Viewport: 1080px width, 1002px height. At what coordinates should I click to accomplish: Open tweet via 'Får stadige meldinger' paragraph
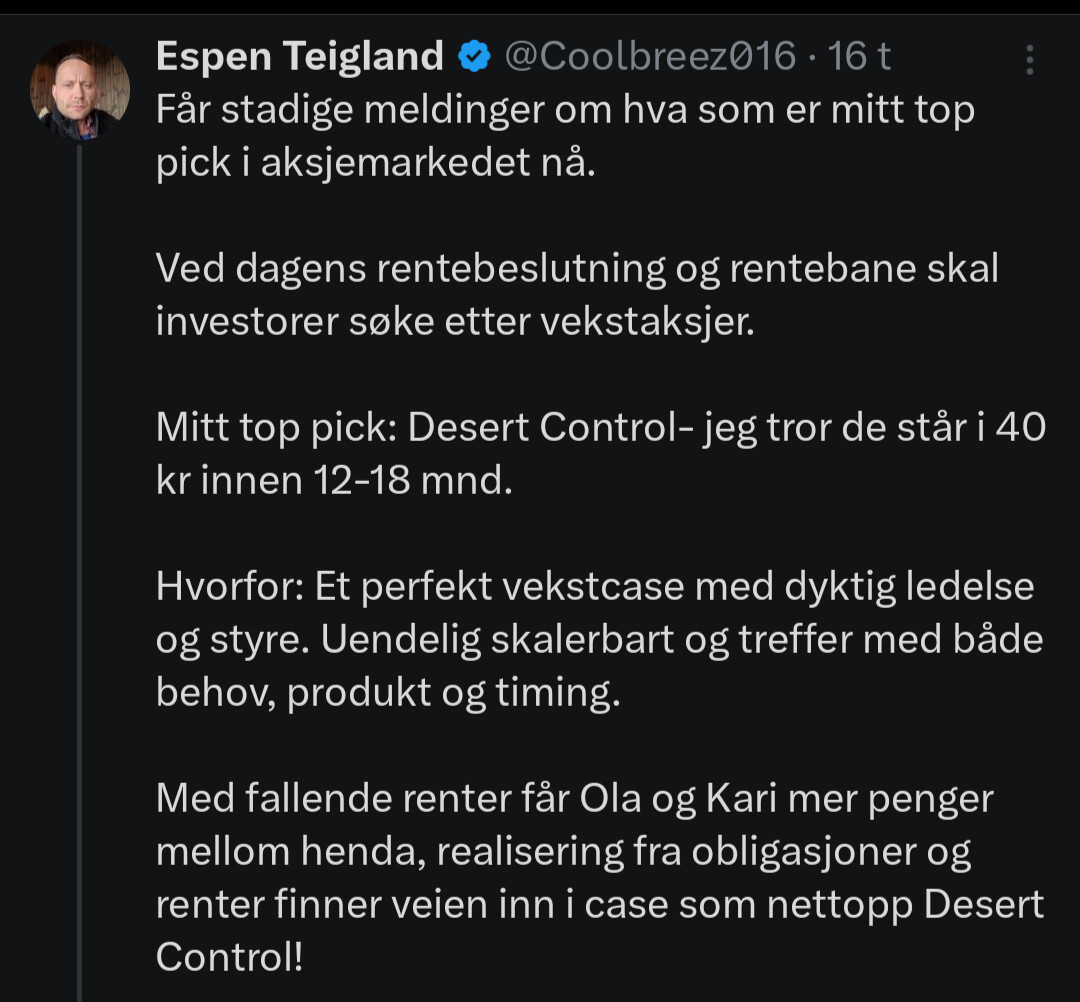[x=565, y=136]
